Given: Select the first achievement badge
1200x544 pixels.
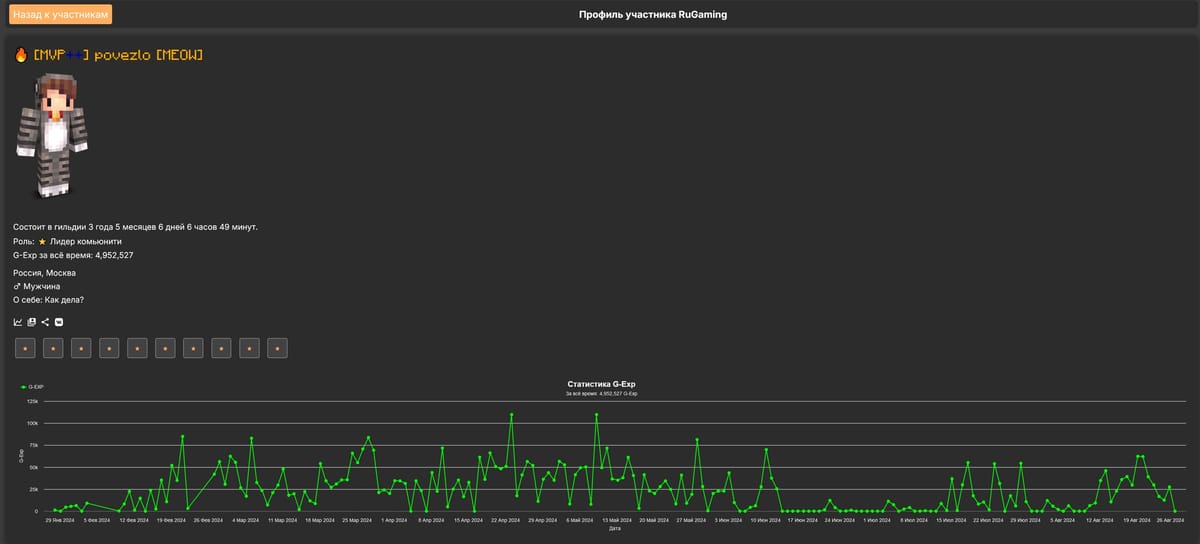Looking at the screenshot, I should [25, 348].
